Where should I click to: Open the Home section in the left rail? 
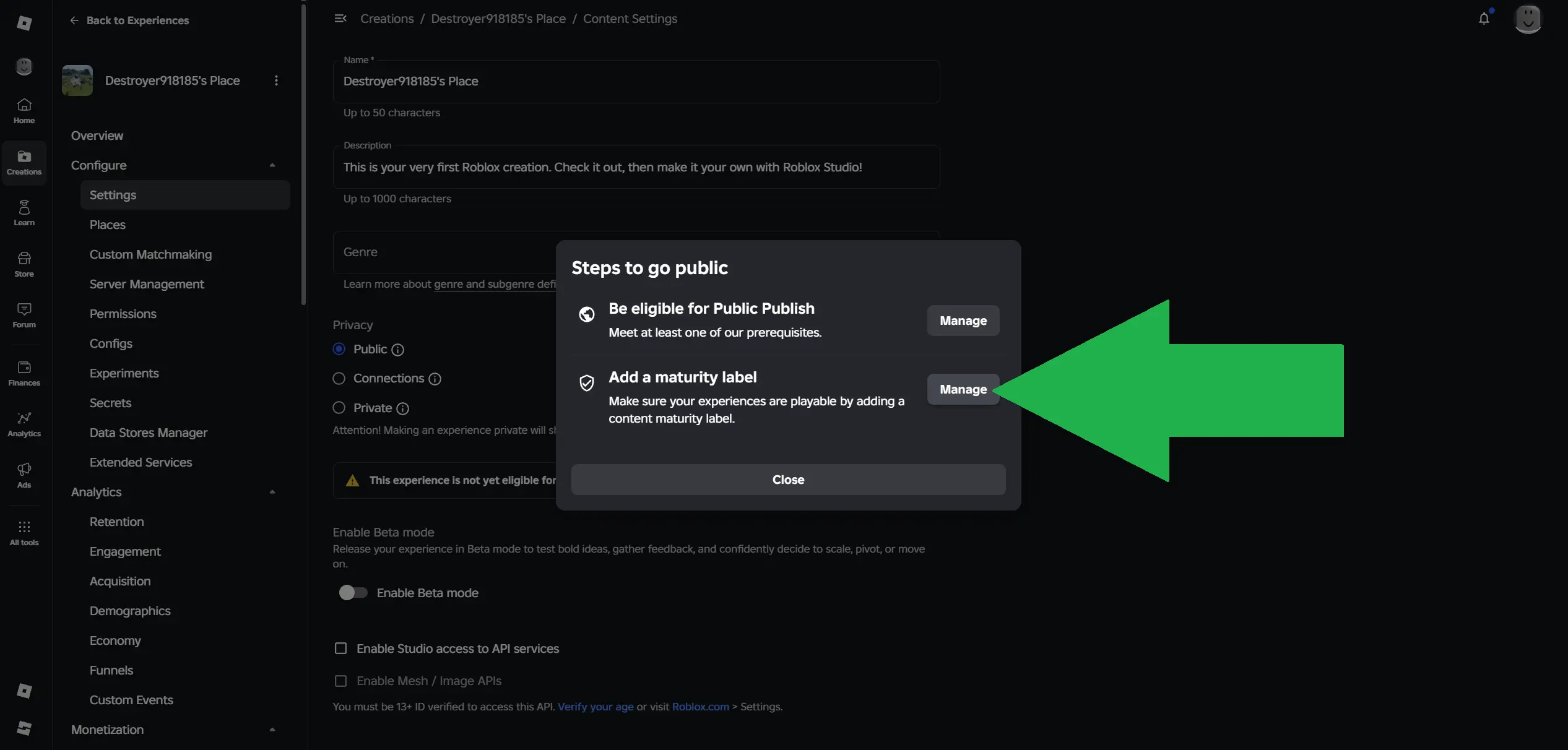click(x=24, y=111)
